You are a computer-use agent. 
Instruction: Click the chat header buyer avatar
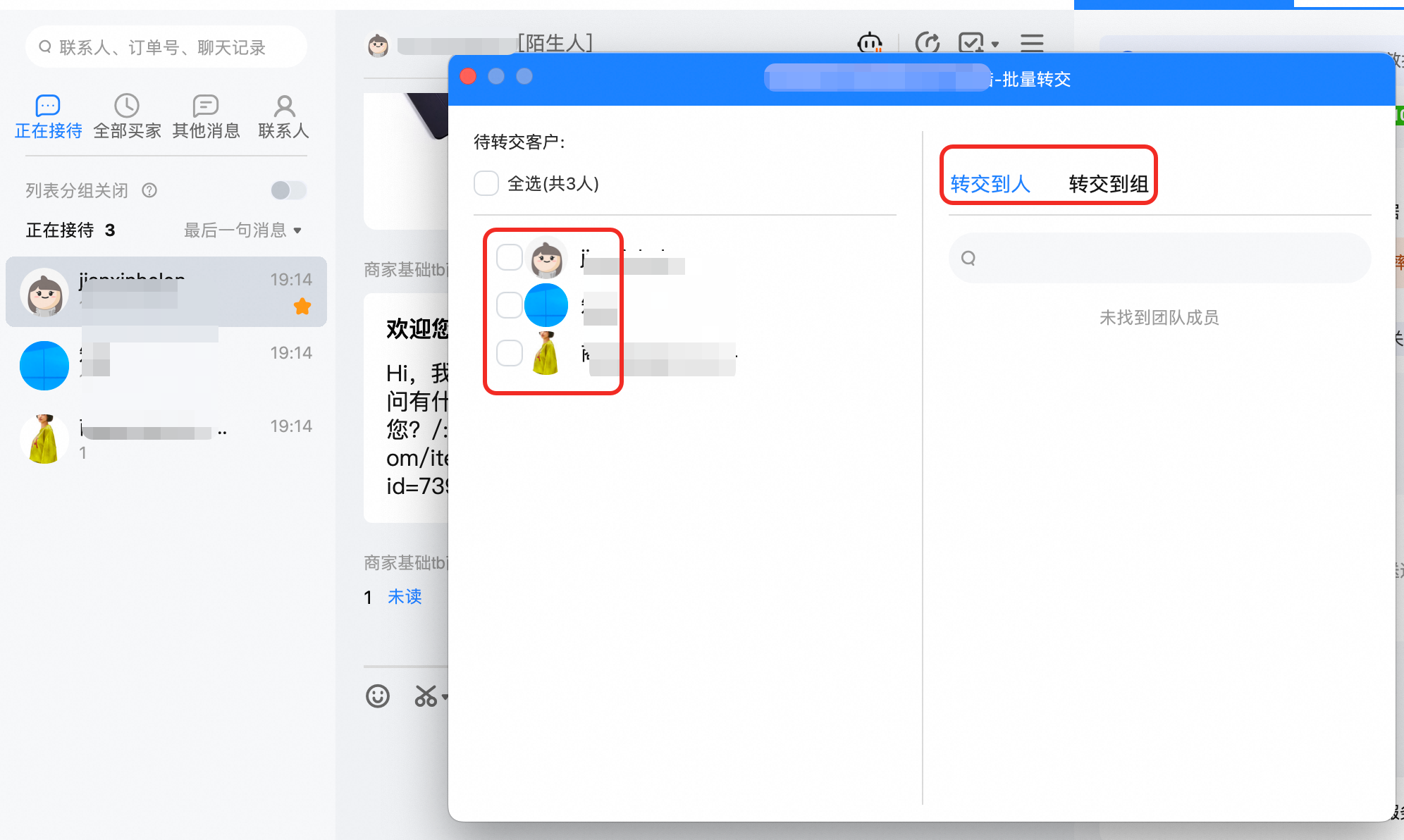pos(378,47)
